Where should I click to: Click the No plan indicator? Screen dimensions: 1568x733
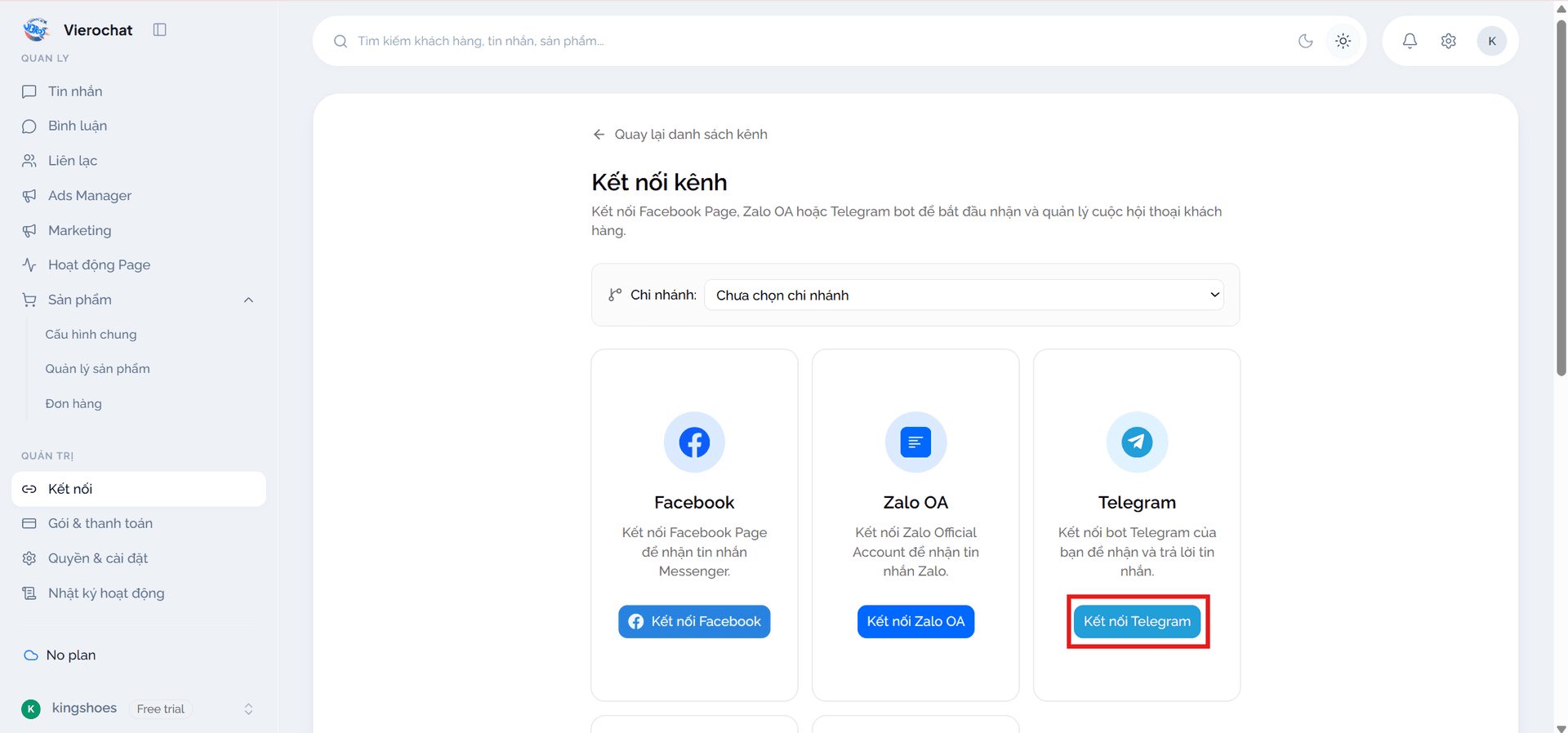[60, 655]
